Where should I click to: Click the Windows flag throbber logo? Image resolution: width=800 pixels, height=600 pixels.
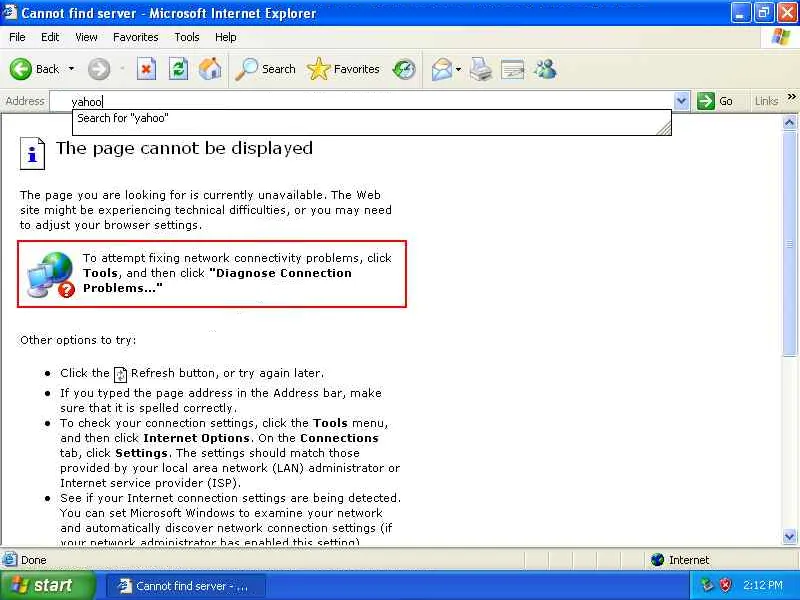[x=781, y=37]
